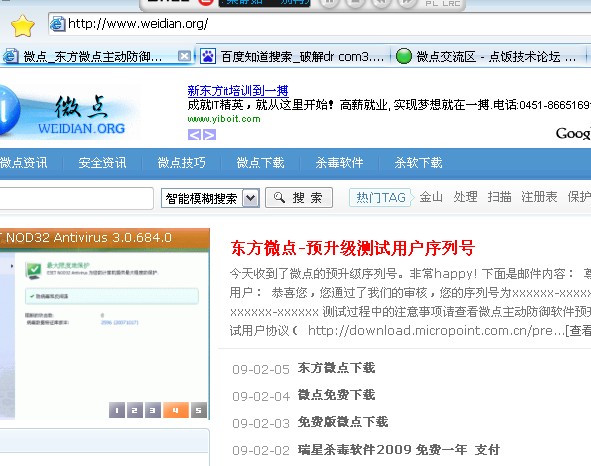Click the ad's previous arrow button
591x466 pixels.
coord(194,135)
